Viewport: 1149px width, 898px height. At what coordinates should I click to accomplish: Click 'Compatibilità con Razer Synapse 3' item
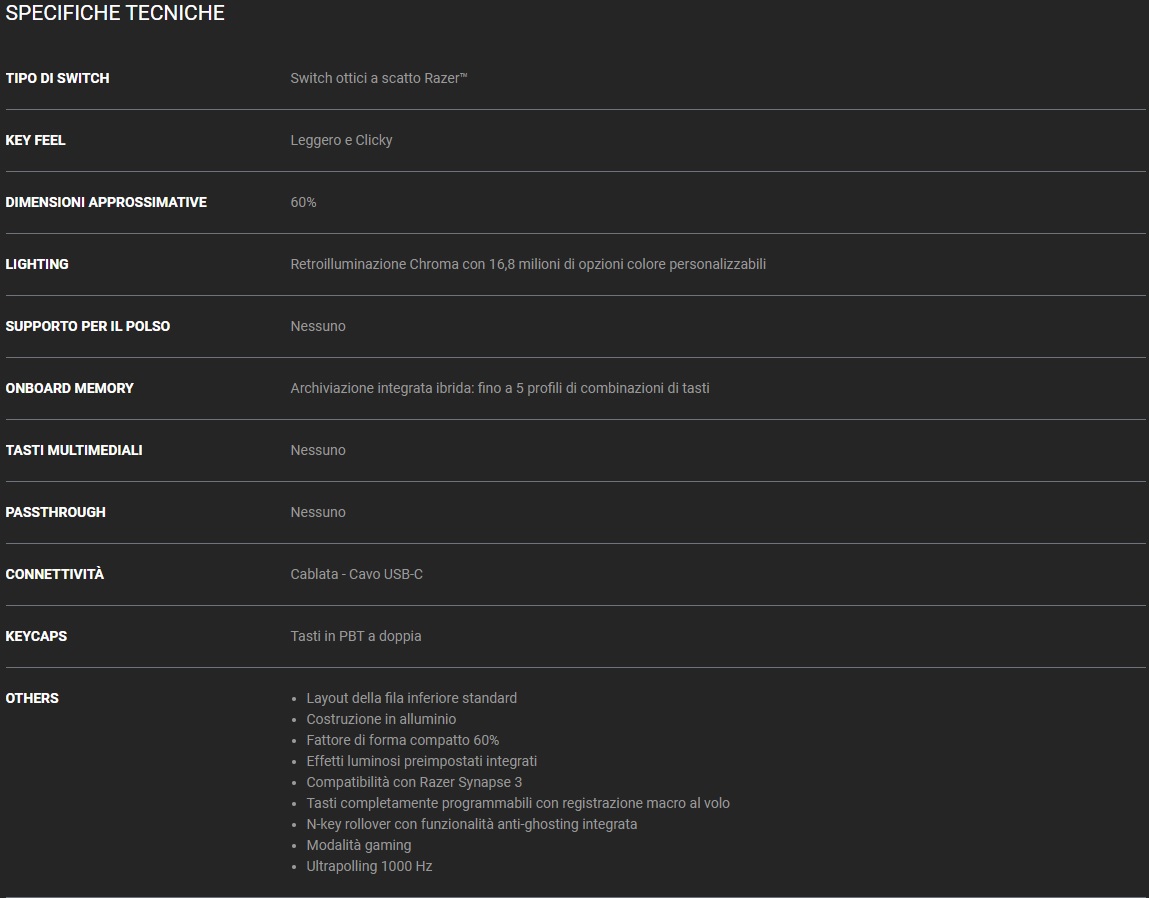[414, 782]
